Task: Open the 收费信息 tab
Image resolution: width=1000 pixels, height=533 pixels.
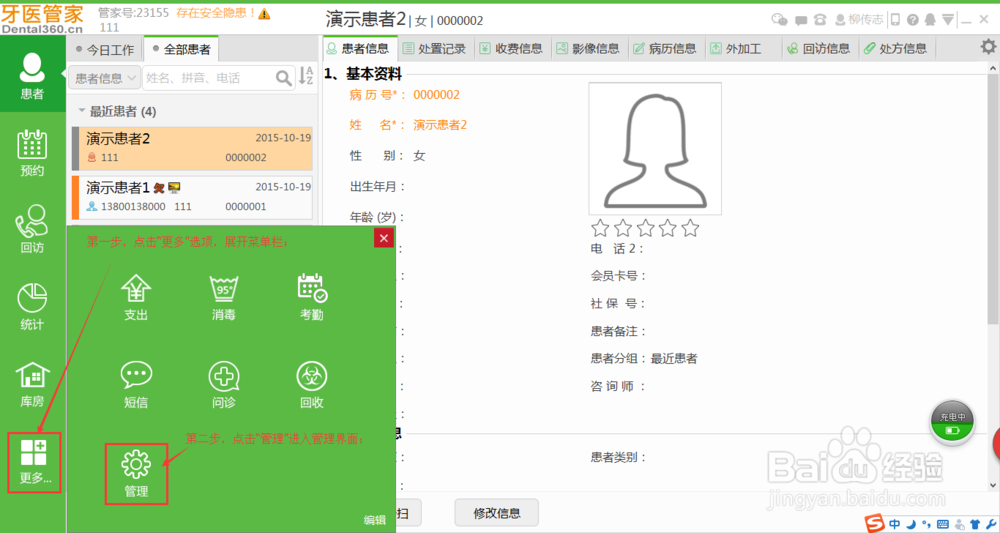Action: tap(512, 48)
